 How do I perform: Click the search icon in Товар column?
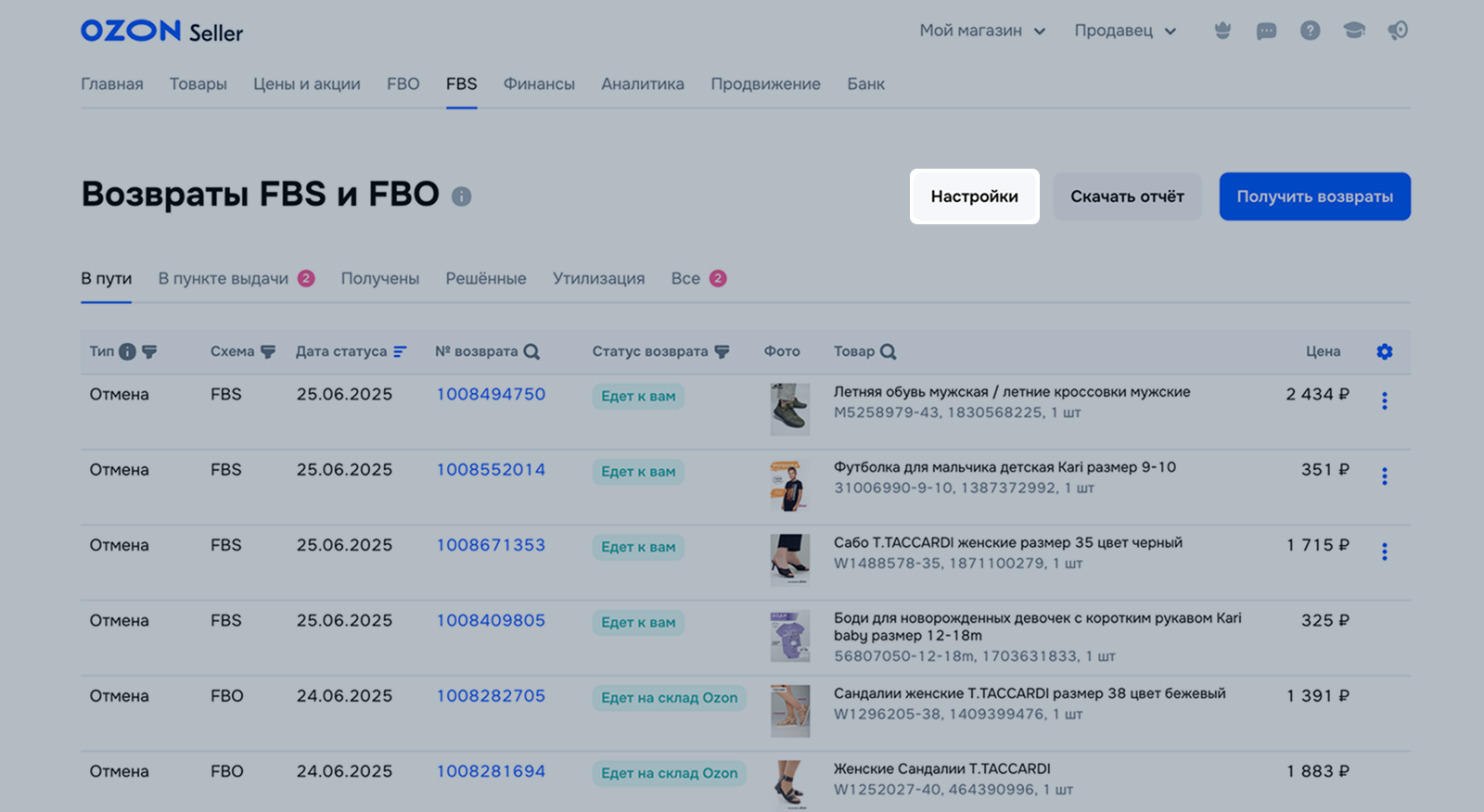tap(888, 351)
